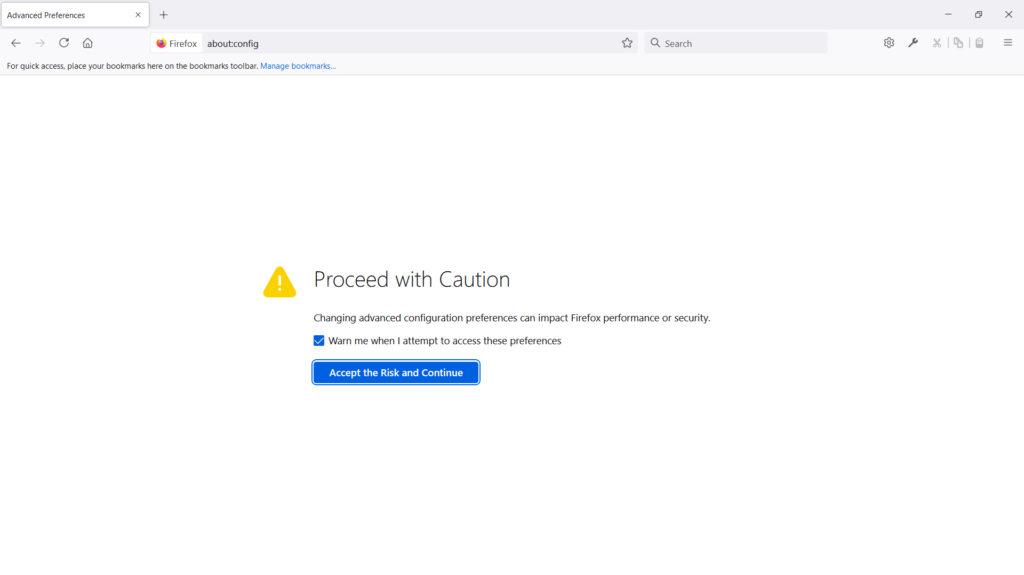Click the copy icon in toolbar
This screenshot has height=575, width=1024.
958,43
